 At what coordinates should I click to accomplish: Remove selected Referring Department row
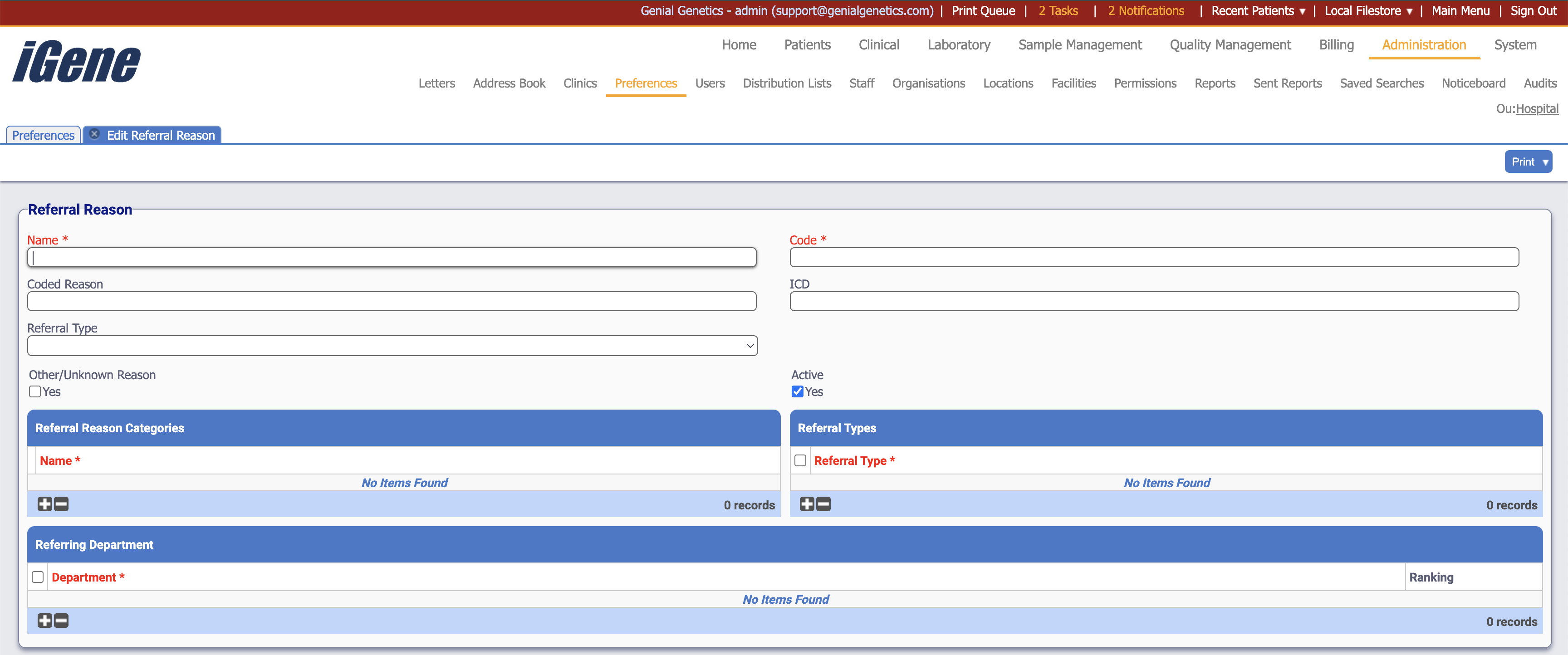pos(61,621)
